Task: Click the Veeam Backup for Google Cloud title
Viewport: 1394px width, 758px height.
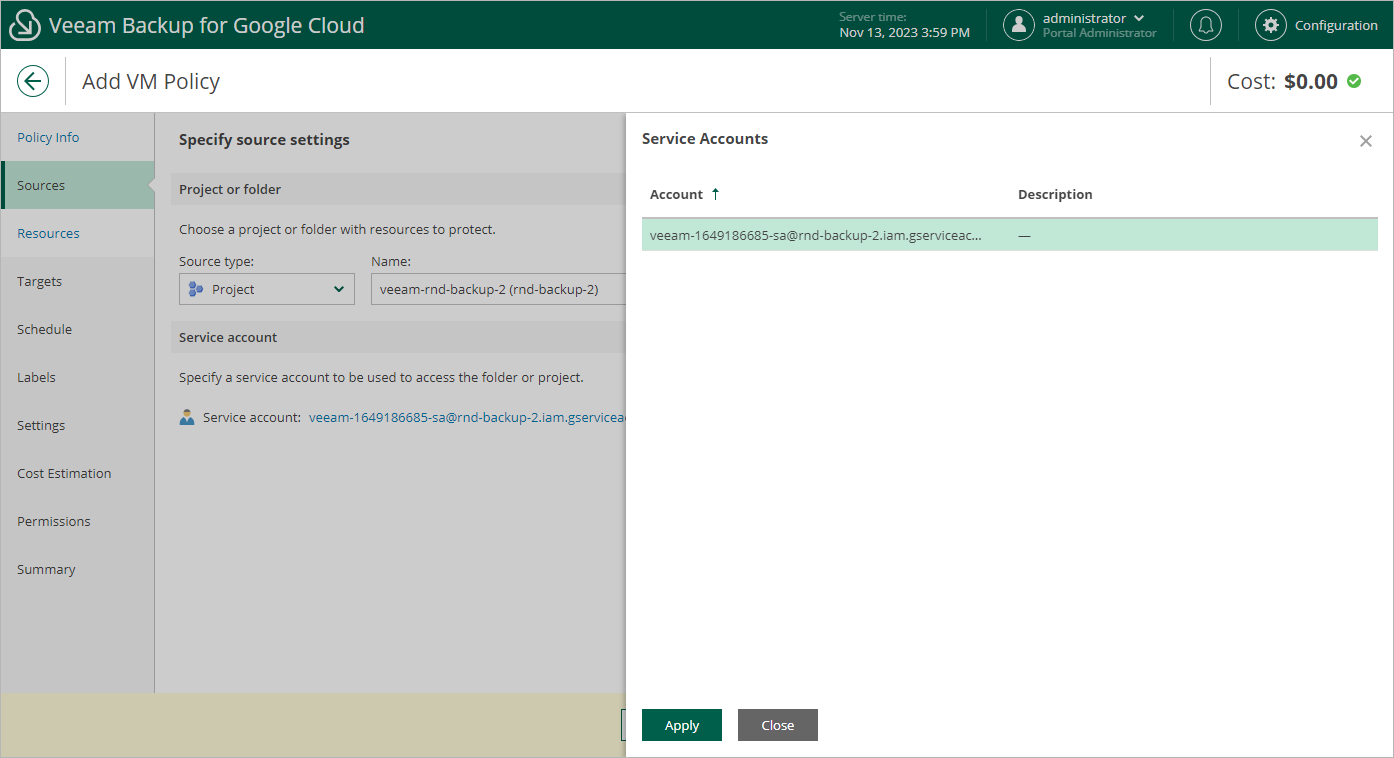Action: 207,25
